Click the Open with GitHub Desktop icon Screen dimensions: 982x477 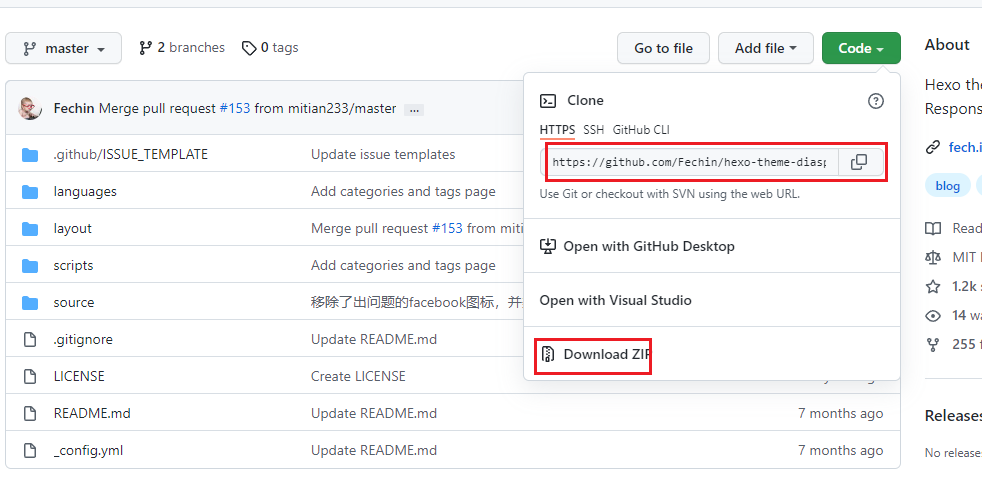tap(548, 246)
